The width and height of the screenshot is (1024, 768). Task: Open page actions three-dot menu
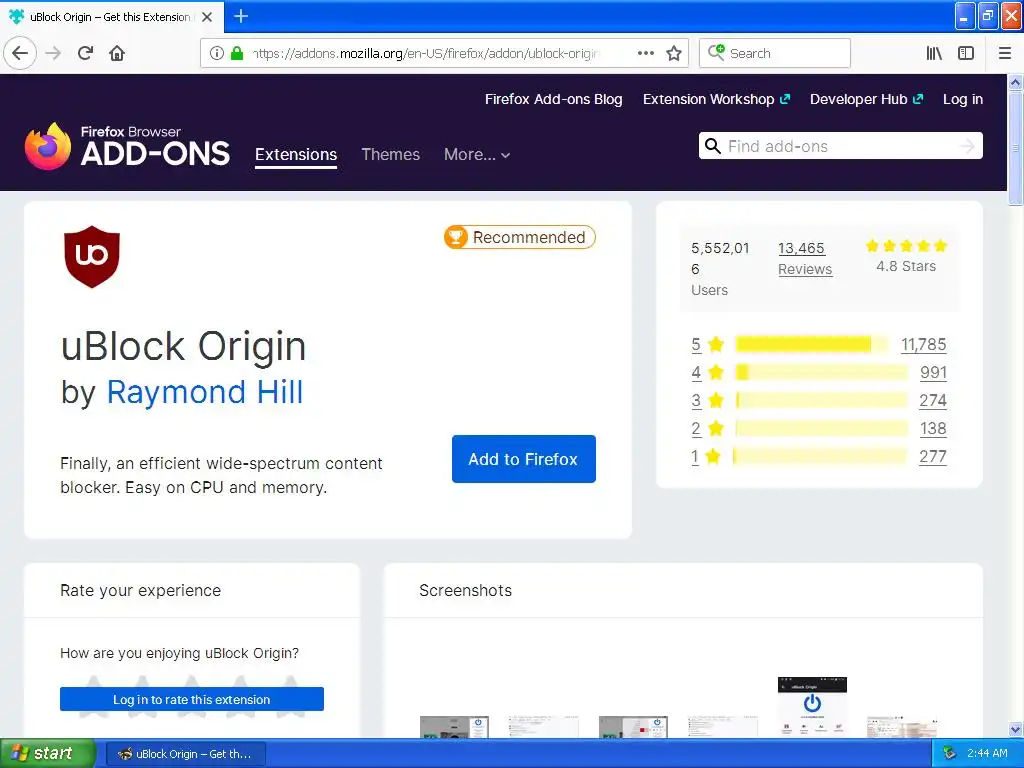click(x=645, y=53)
